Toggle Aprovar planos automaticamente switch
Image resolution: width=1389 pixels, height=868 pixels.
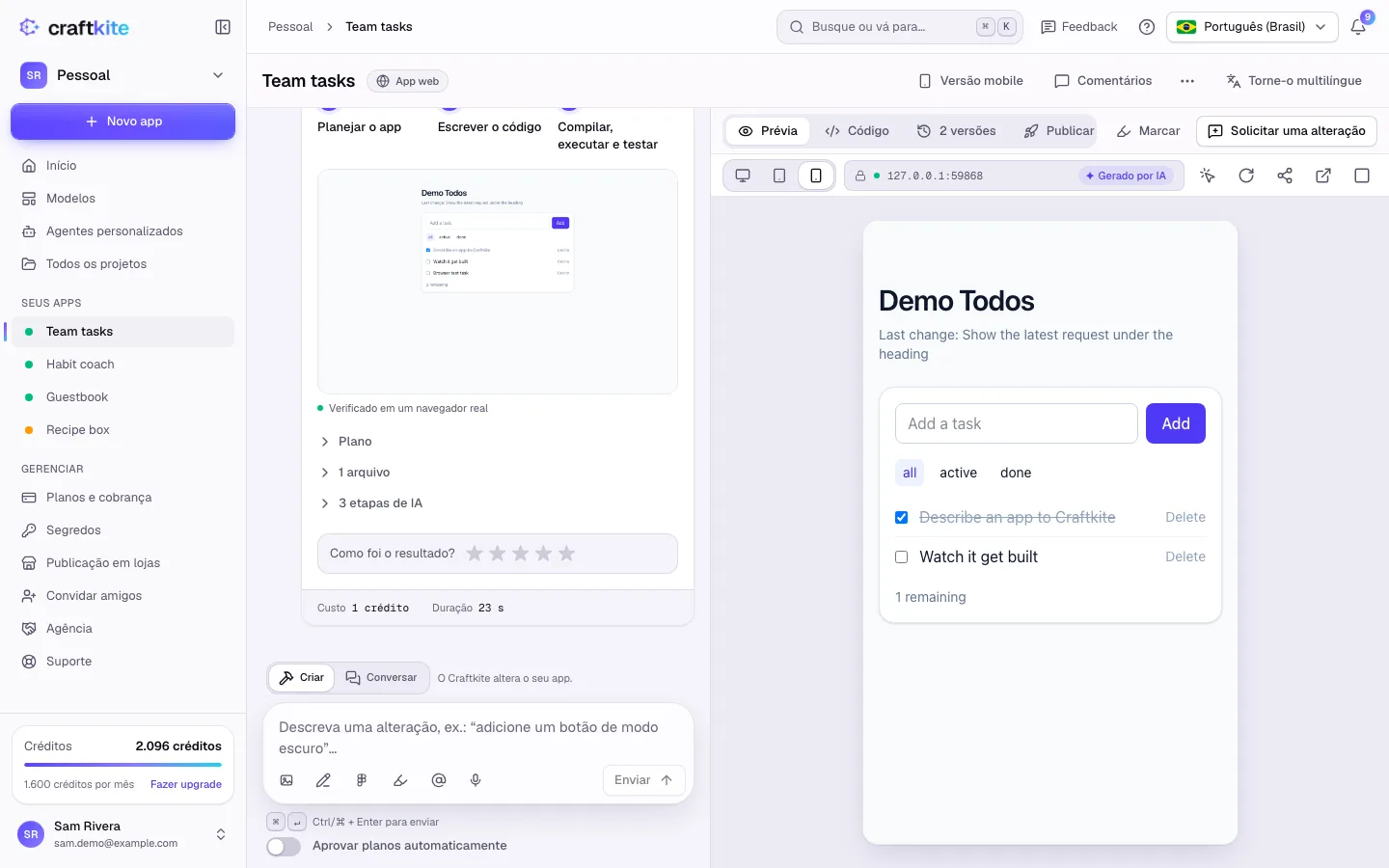point(284,846)
